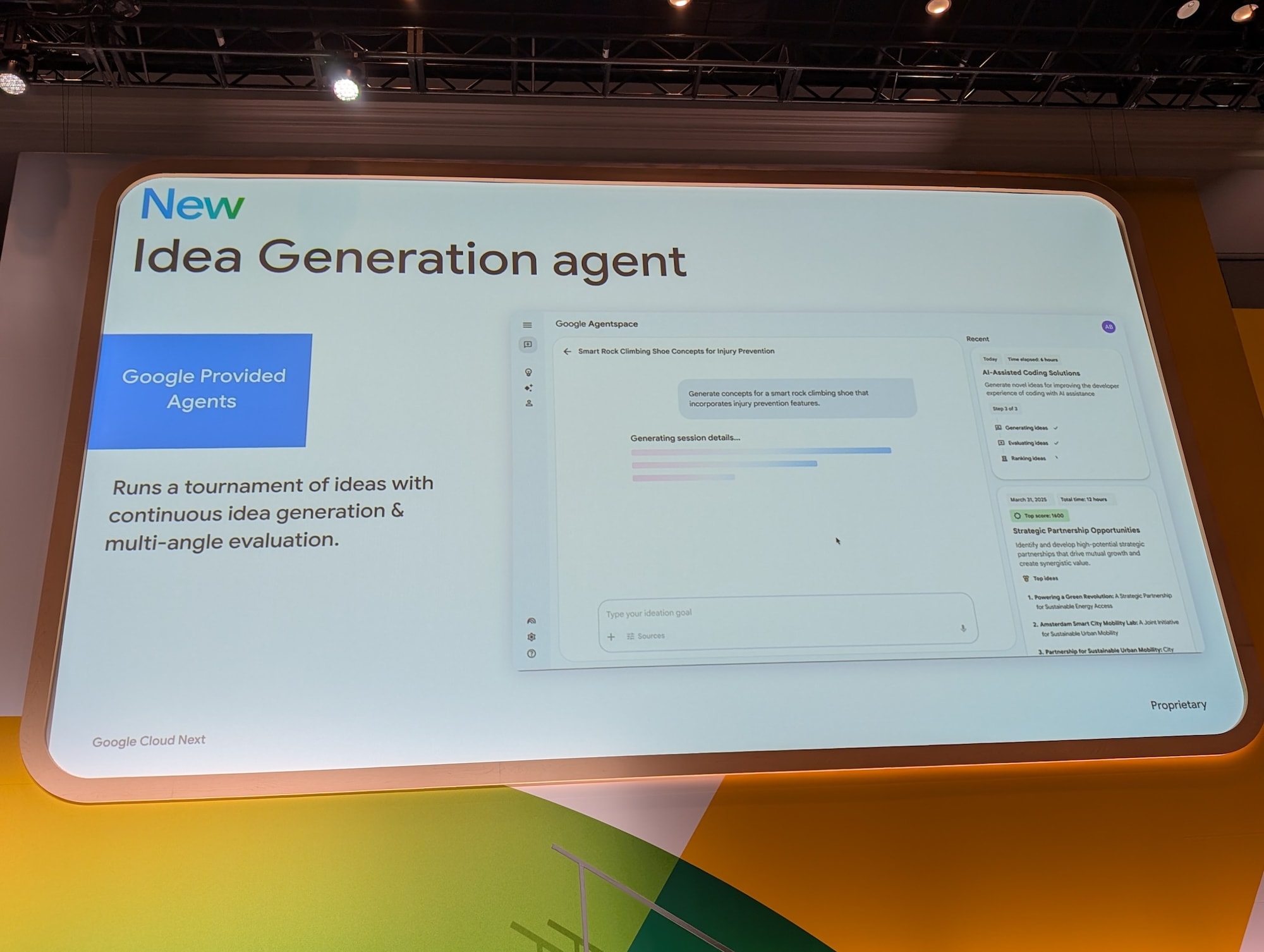Select the new chat icon in the sidebar

[x=528, y=345]
